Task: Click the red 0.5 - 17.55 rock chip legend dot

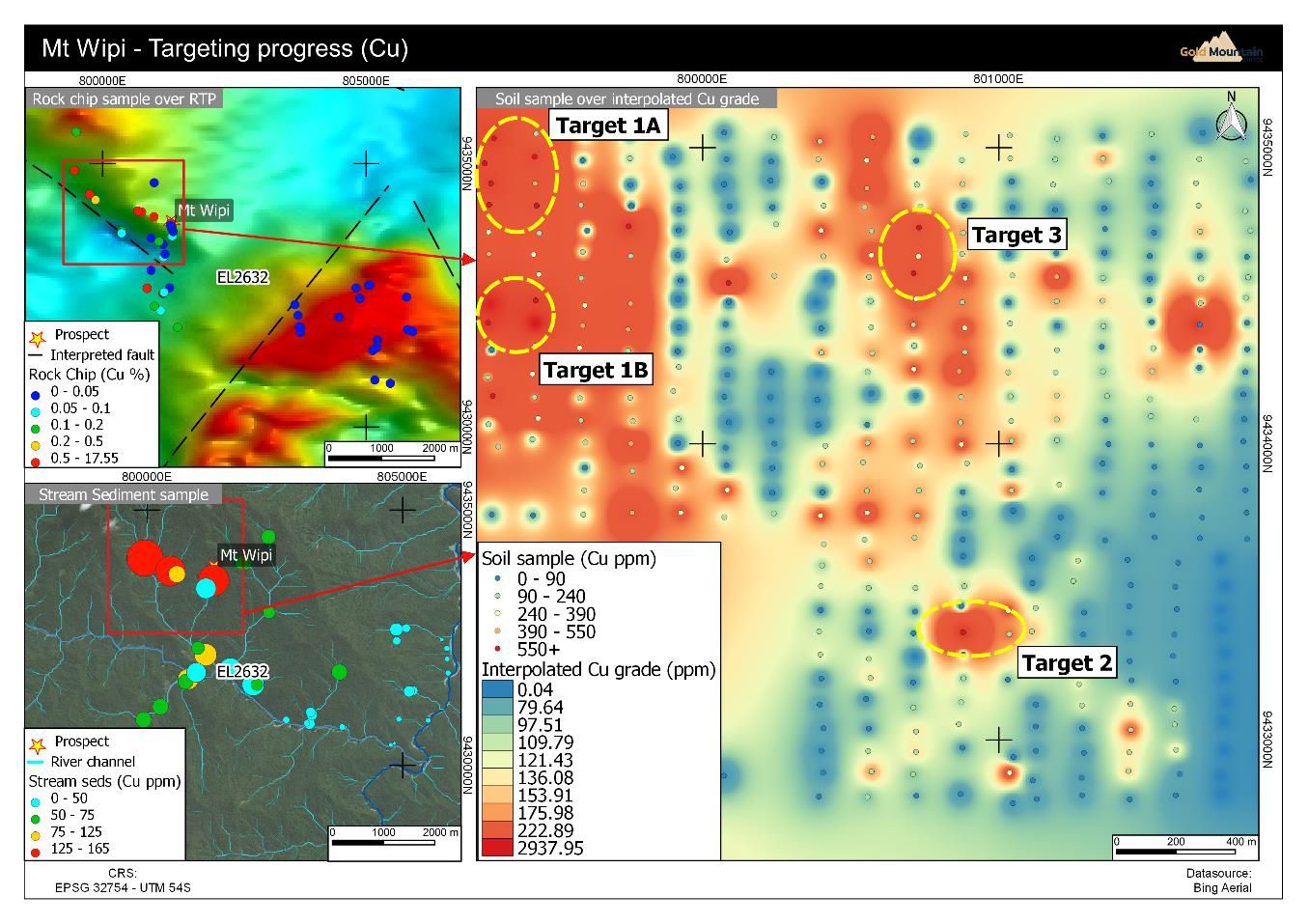Action: tap(36, 460)
